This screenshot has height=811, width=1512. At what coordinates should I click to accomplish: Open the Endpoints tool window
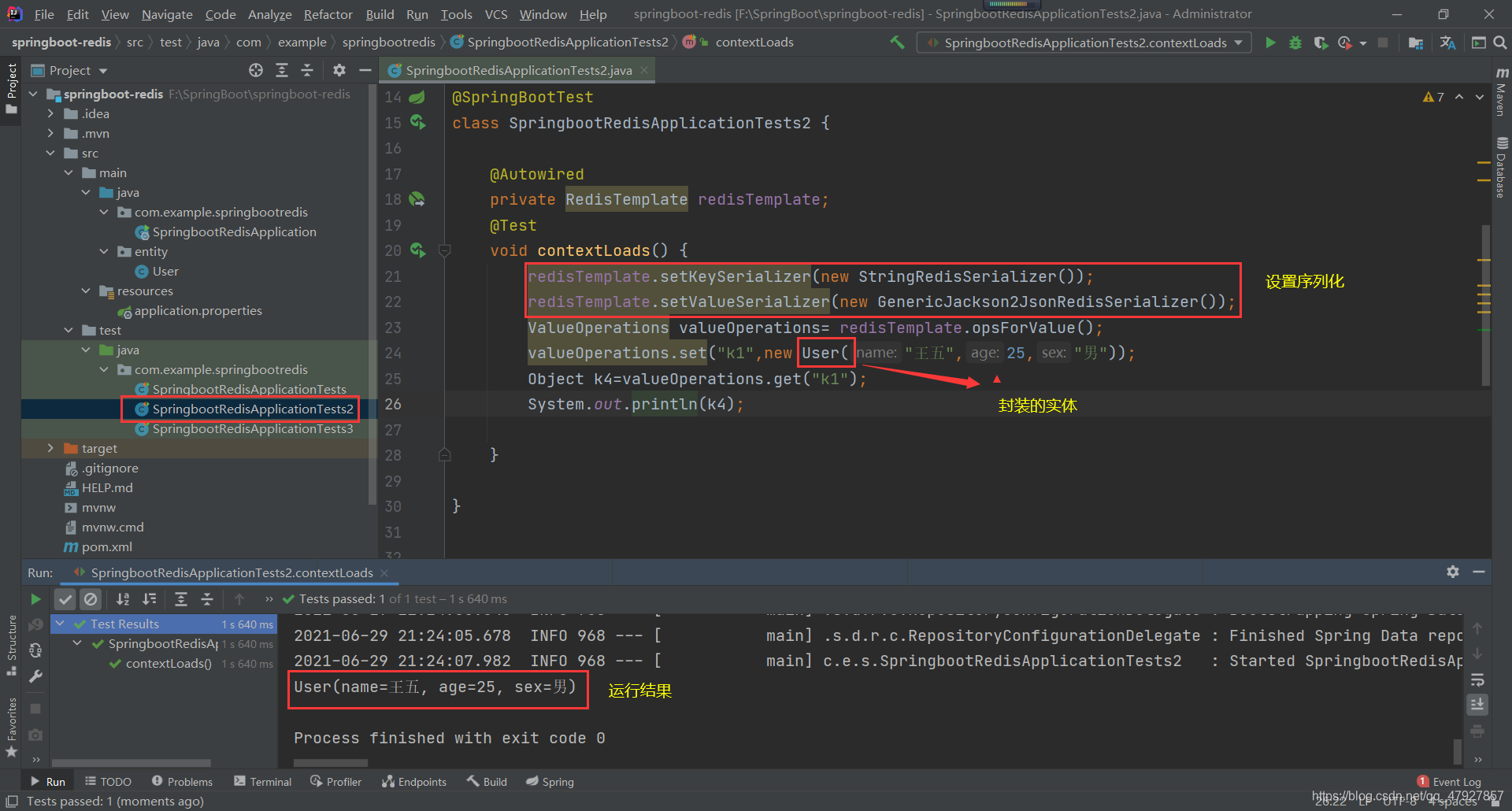[414, 781]
